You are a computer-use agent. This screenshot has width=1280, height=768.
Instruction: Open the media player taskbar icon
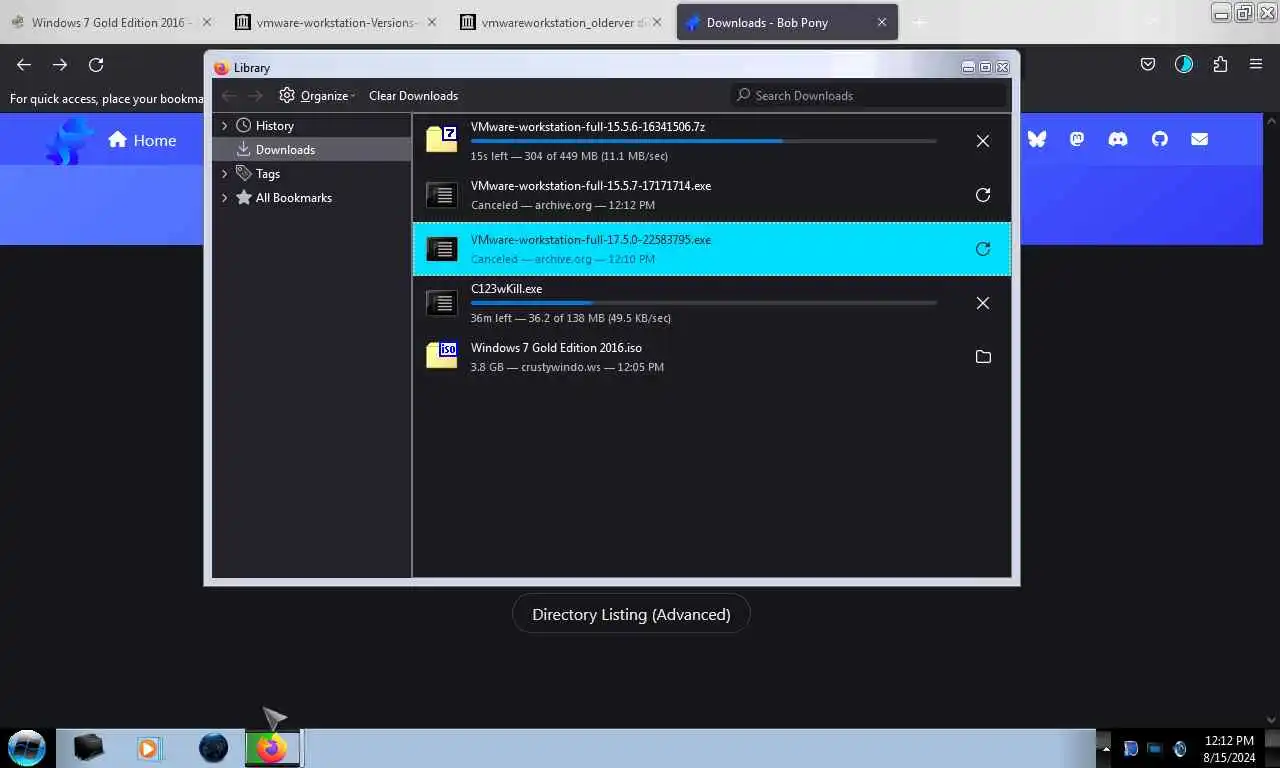click(x=148, y=747)
